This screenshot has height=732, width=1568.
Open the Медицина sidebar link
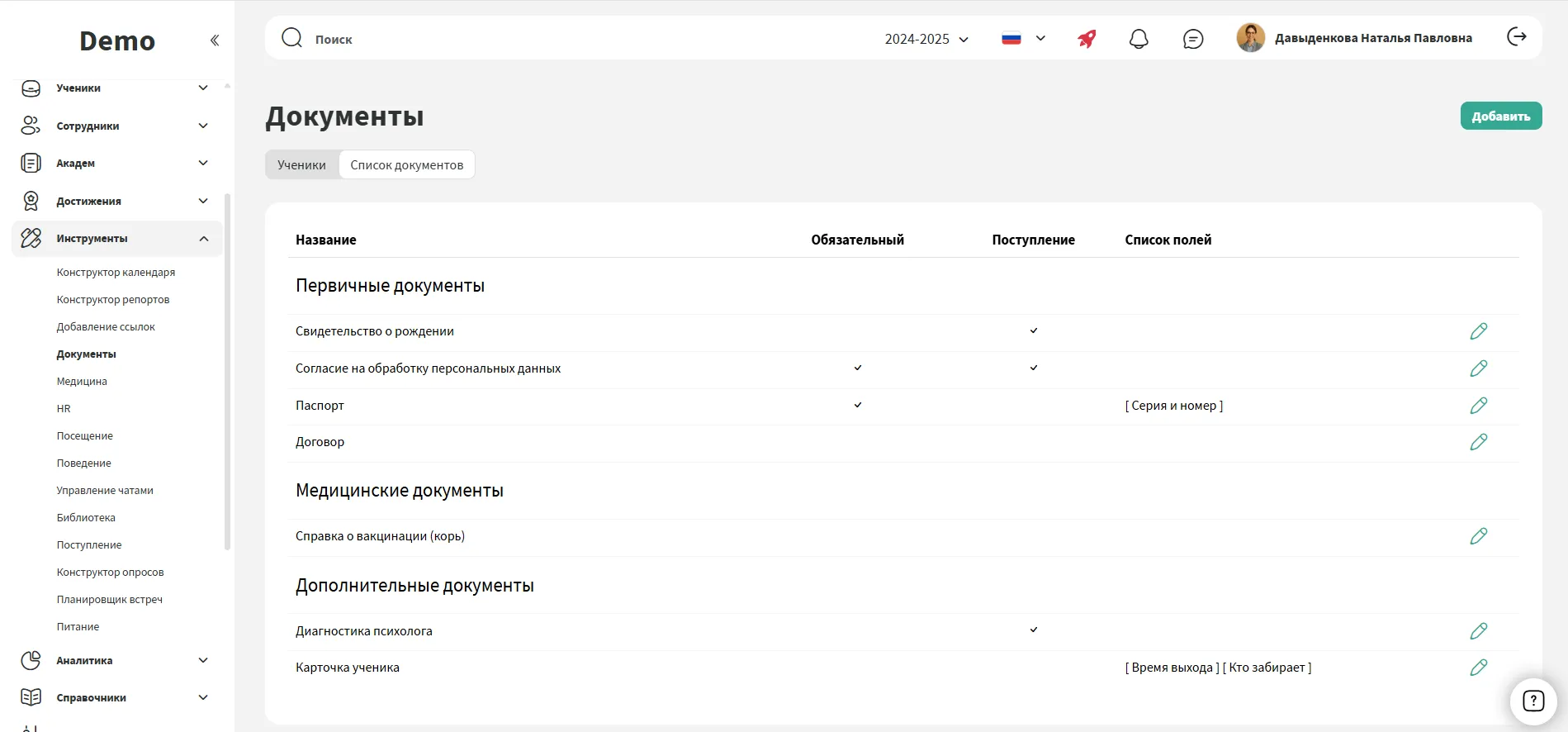click(x=82, y=382)
